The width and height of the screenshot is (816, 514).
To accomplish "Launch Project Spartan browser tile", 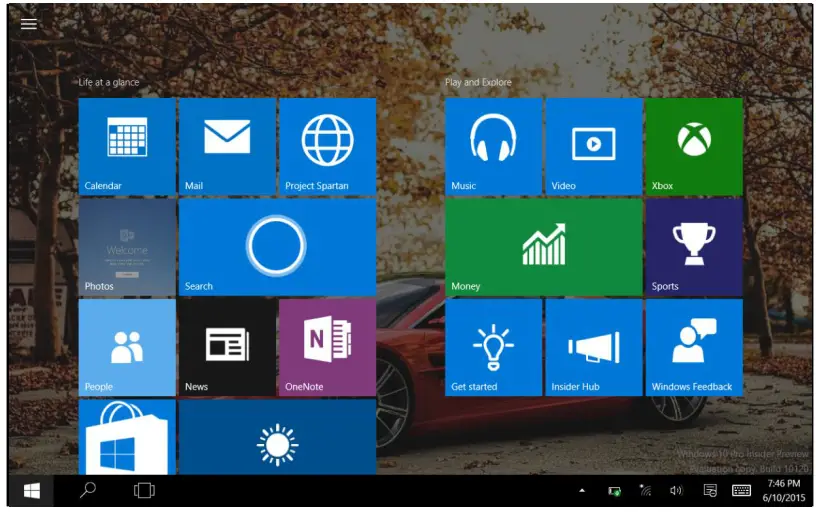I will tap(327, 146).
